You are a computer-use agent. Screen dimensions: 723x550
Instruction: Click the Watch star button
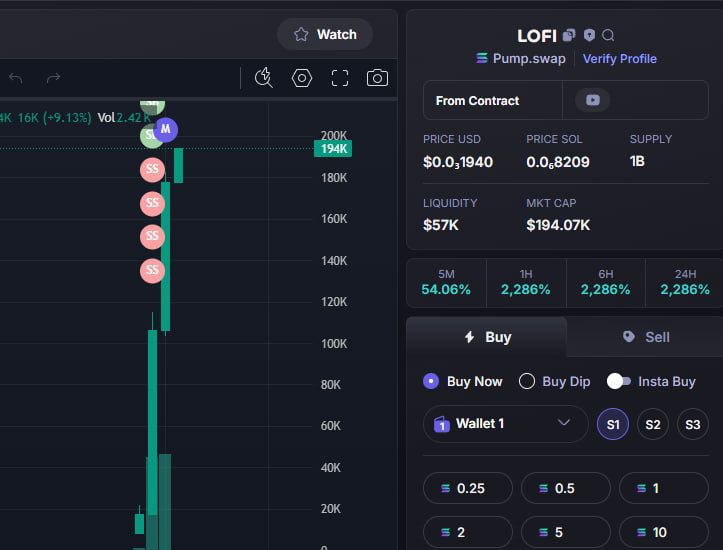325,35
